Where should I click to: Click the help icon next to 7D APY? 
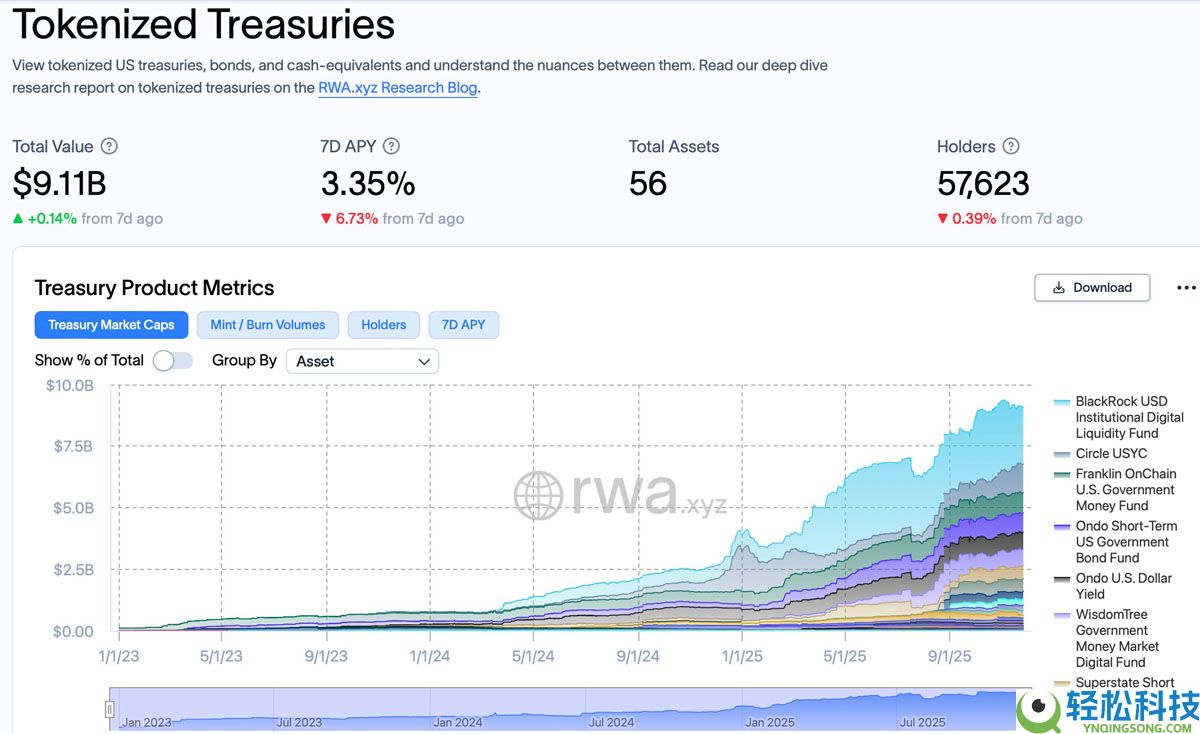[x=392, y=146]
